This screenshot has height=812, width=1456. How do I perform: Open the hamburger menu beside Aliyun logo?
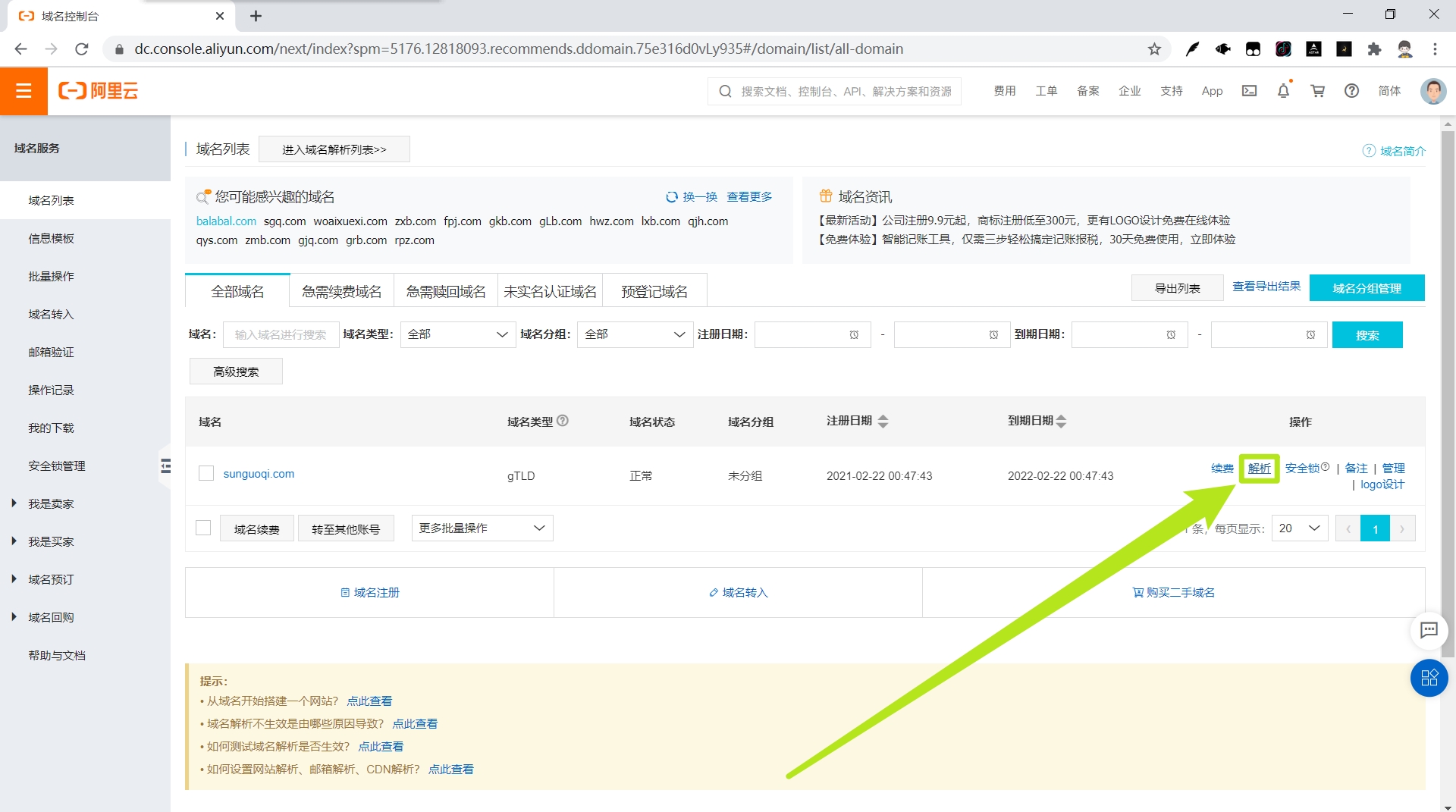point(24,90)
